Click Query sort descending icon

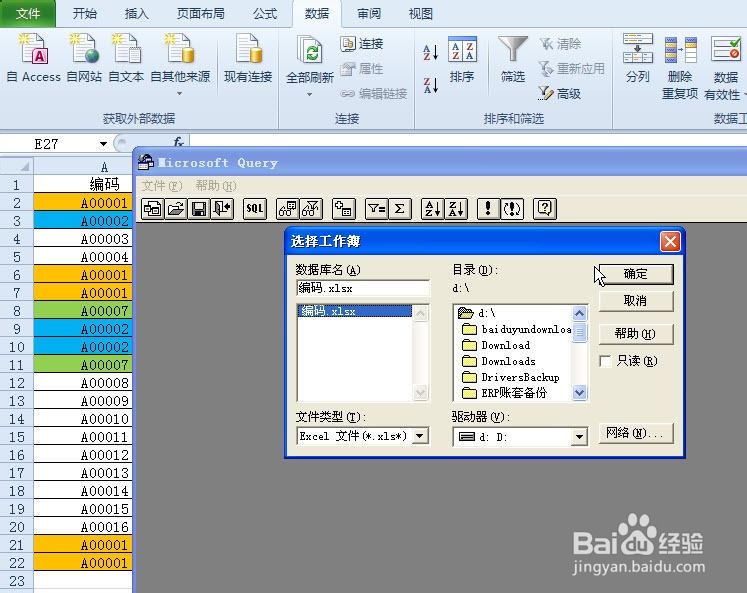pos(456,209)
